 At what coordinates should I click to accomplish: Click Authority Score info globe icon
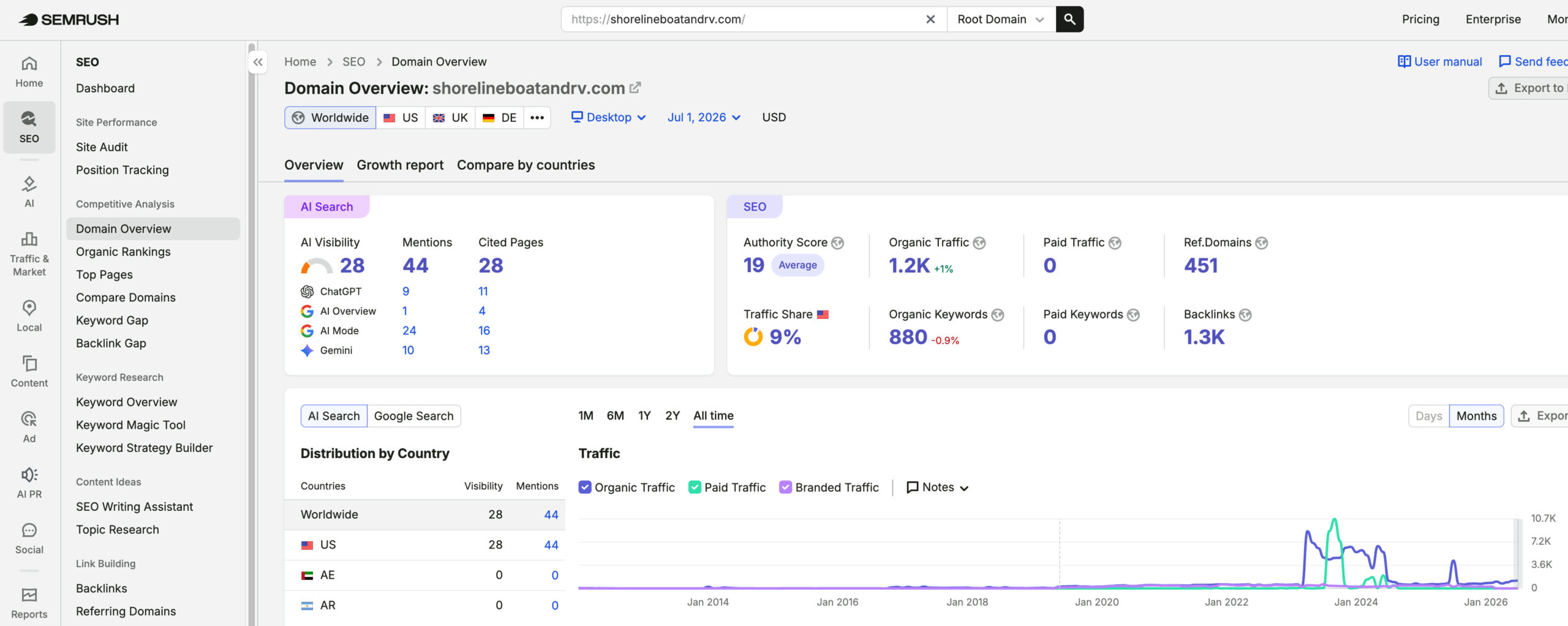click(x=837, y=243)
